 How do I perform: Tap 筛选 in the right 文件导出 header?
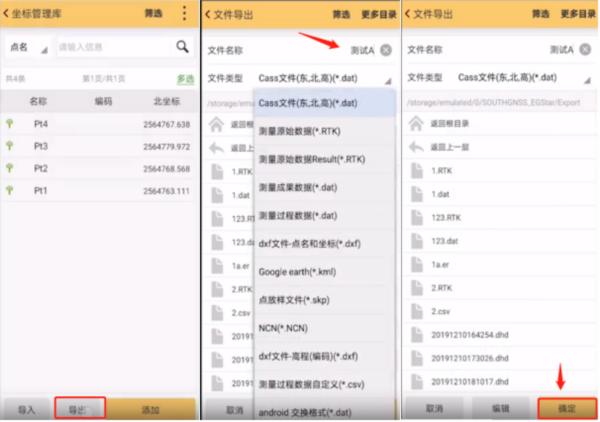pos(541,14)
